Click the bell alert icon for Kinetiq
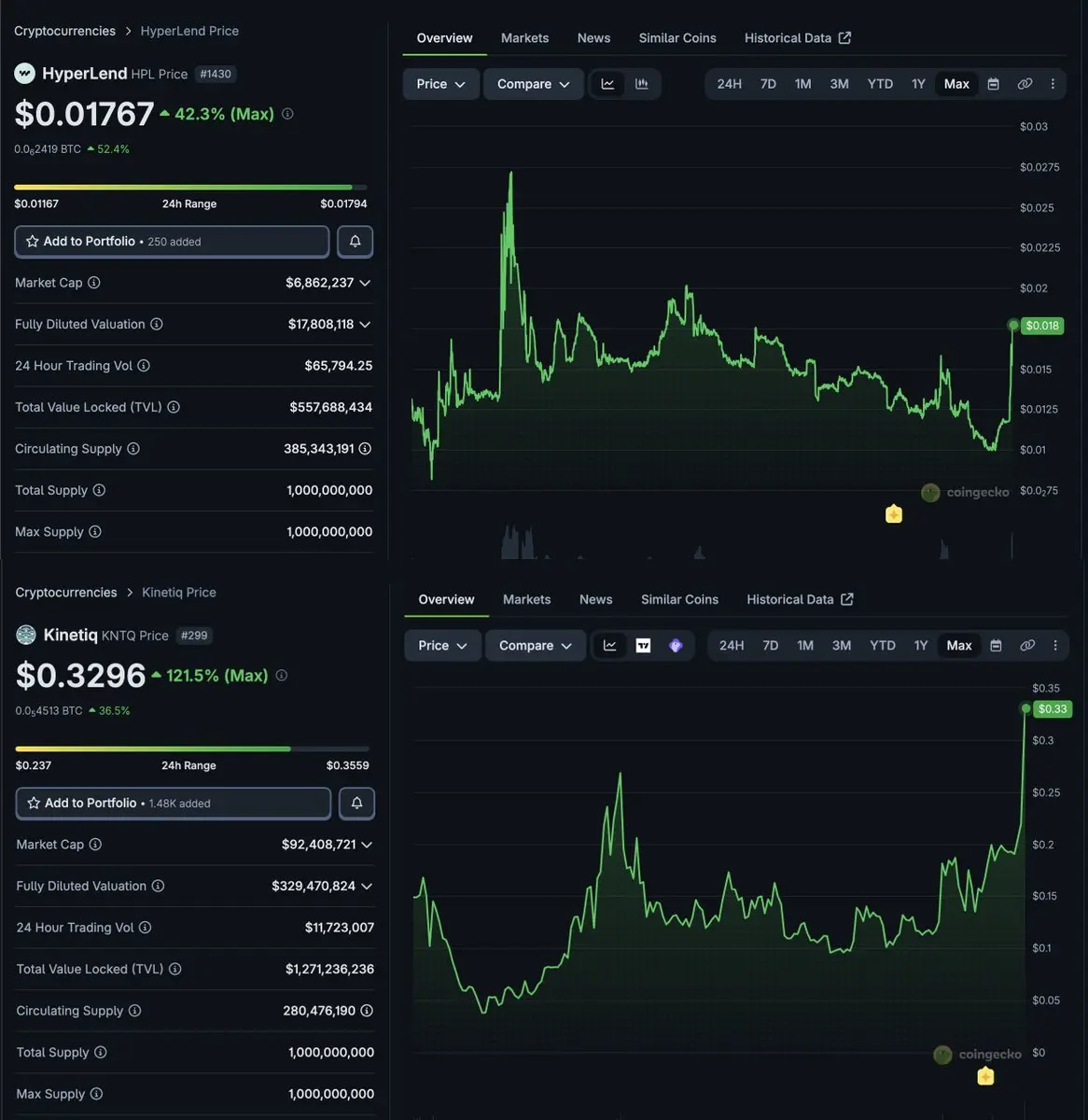This screenshot has width=1088, height=1120. [x=356, y=803]
